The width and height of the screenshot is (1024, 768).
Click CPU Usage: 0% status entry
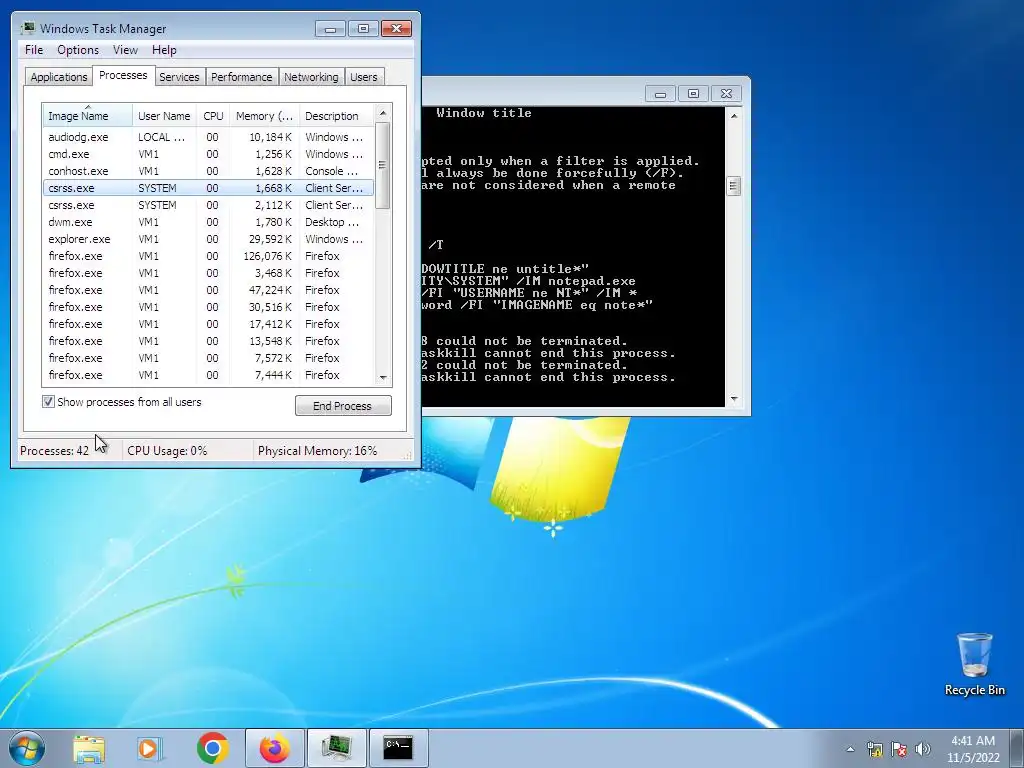coord(167,451)
